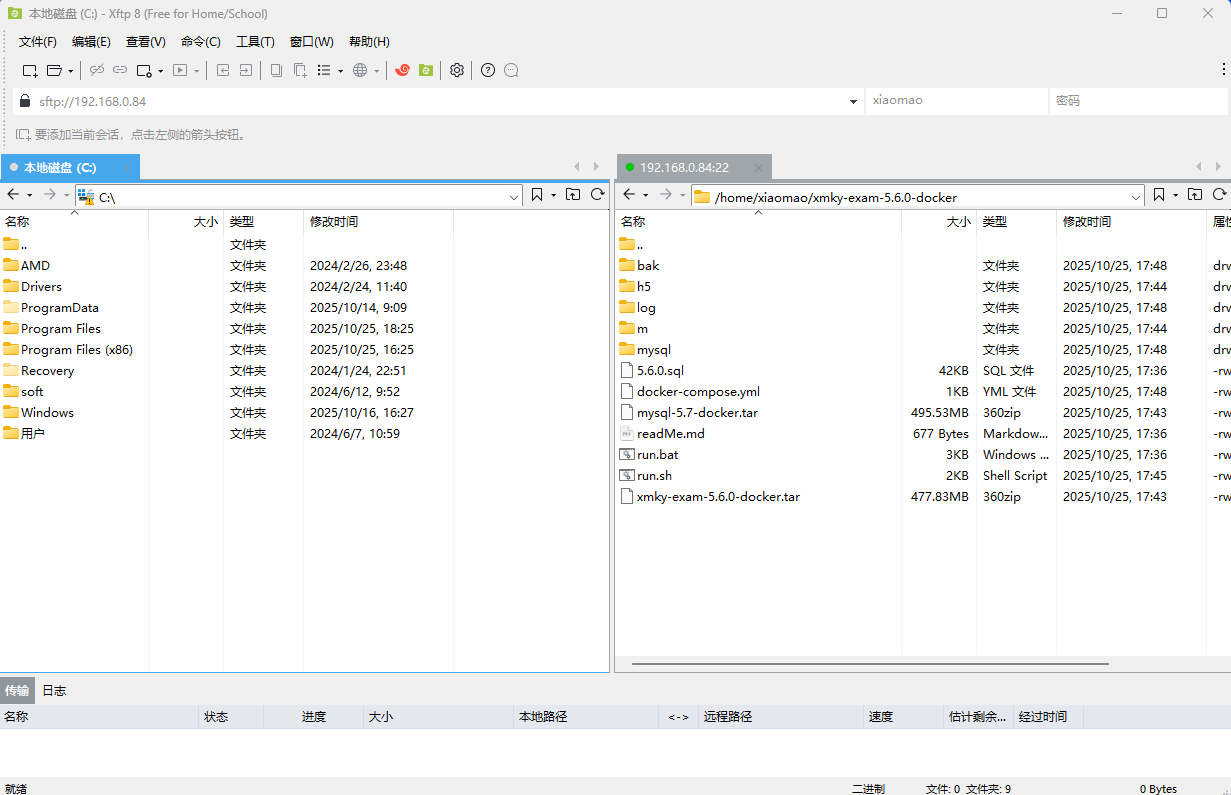Click the disconnect icon on the toolbar

pyautogui.click(x=96, y=70)
